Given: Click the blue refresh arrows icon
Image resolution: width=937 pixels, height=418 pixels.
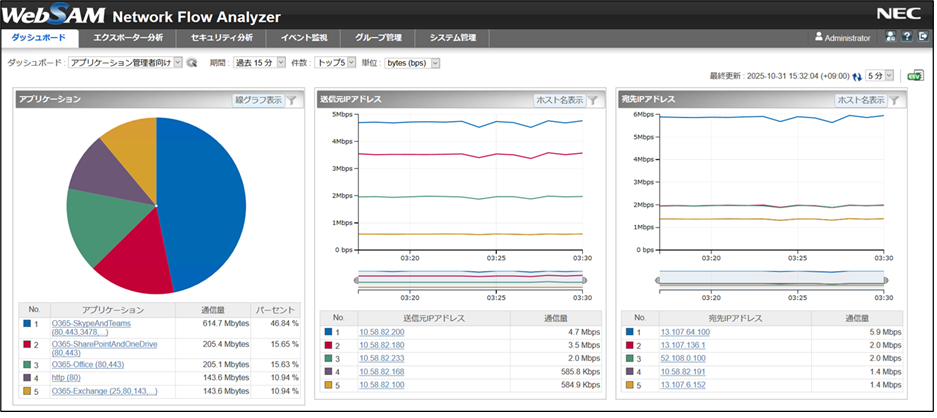Looking at the screenshot, I should (x=856, y=76).
